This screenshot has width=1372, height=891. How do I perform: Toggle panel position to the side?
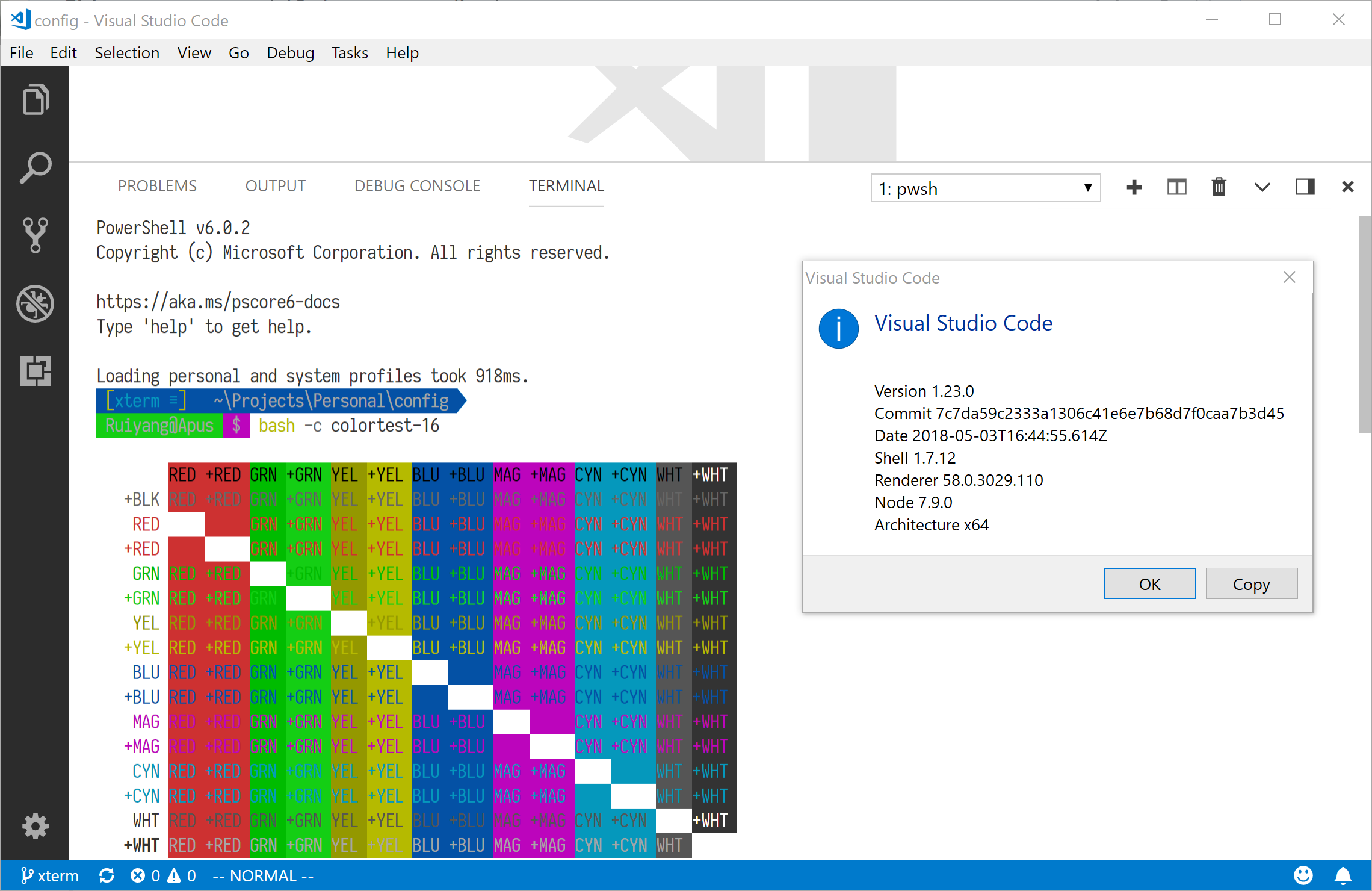pos(1305,187)
